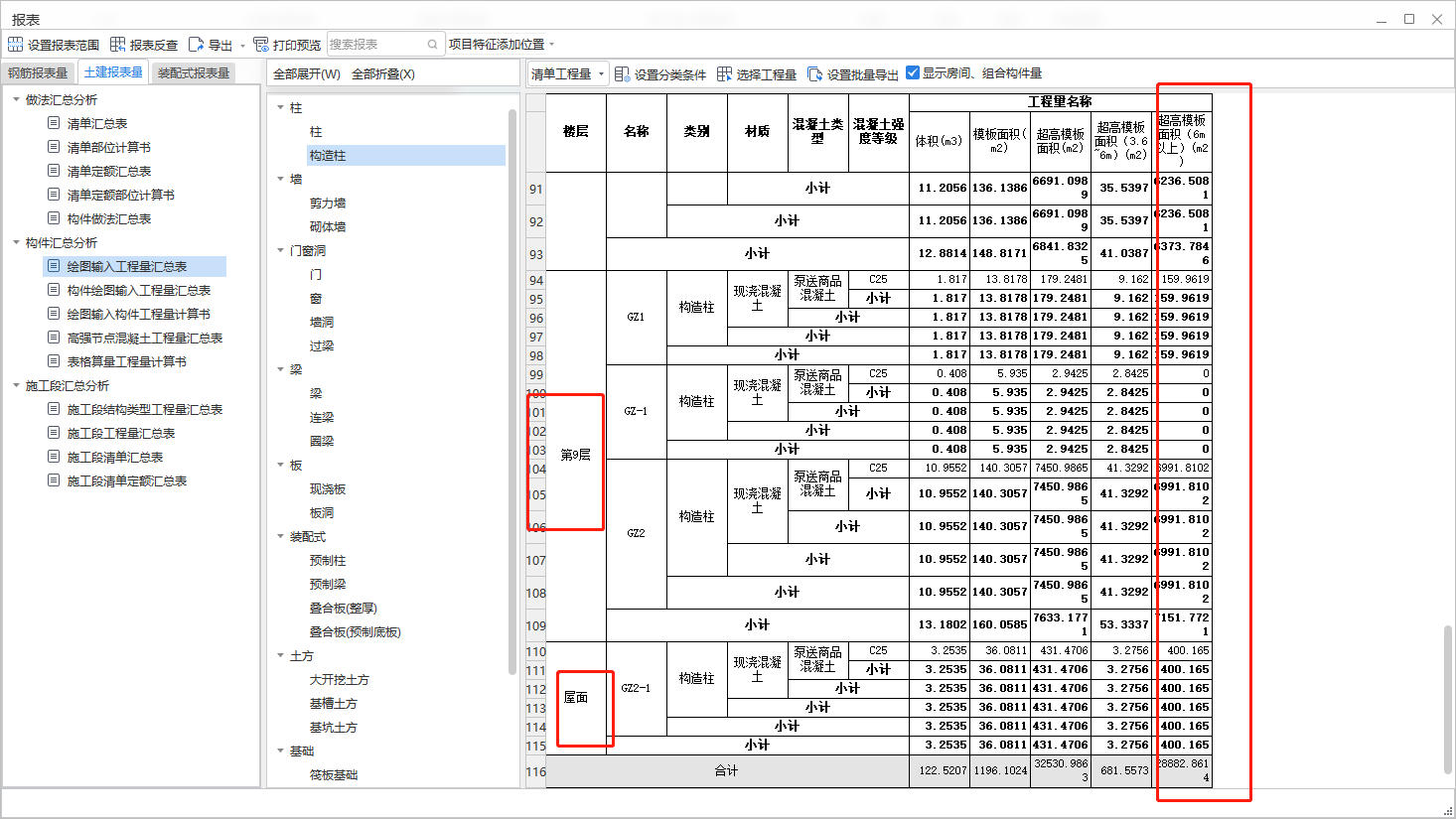Click the 体积(m3) column header
The image size is (1456, 819).
pos(939,141)
